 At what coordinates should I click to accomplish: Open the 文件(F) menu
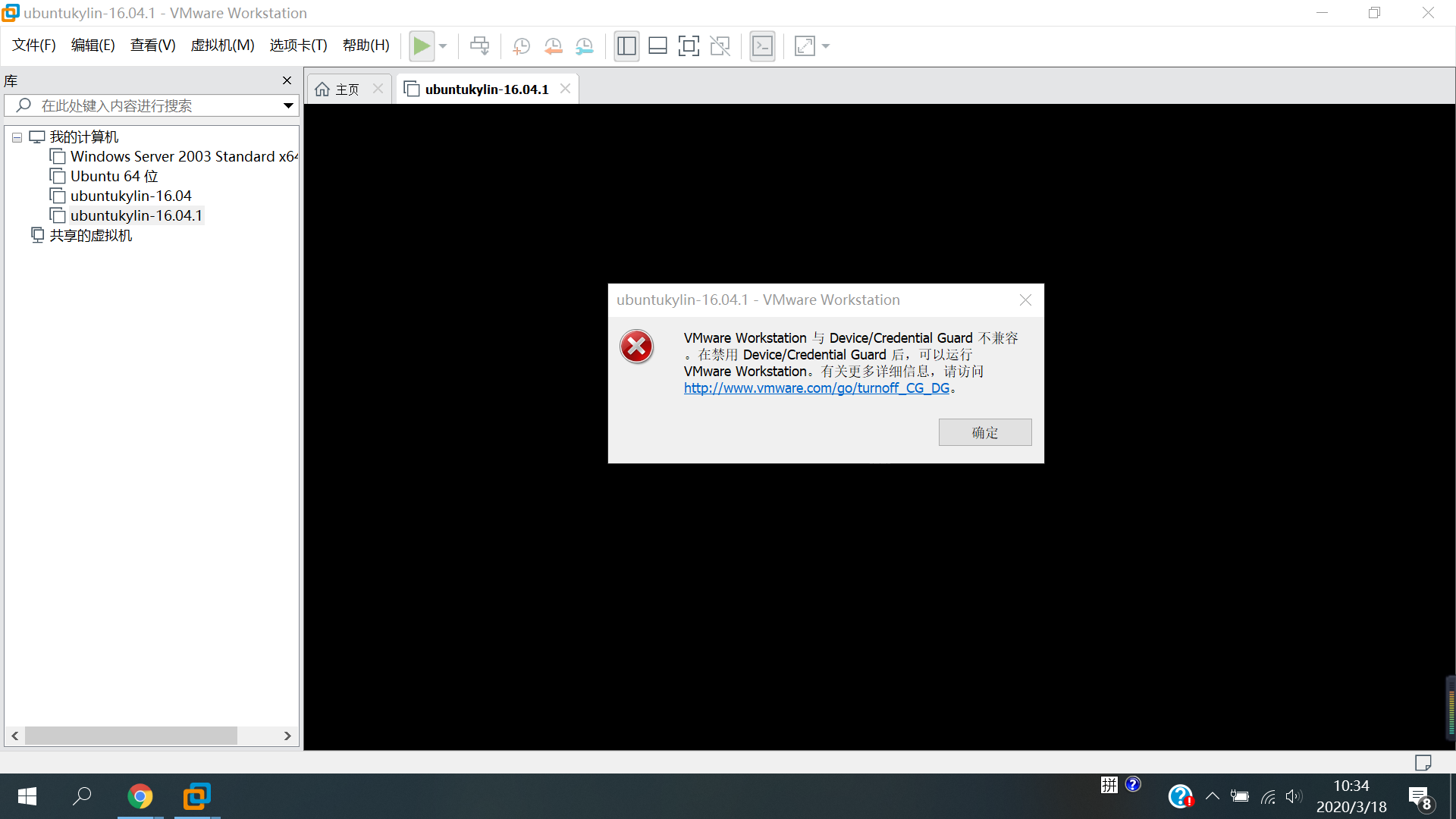coord(34,45)
